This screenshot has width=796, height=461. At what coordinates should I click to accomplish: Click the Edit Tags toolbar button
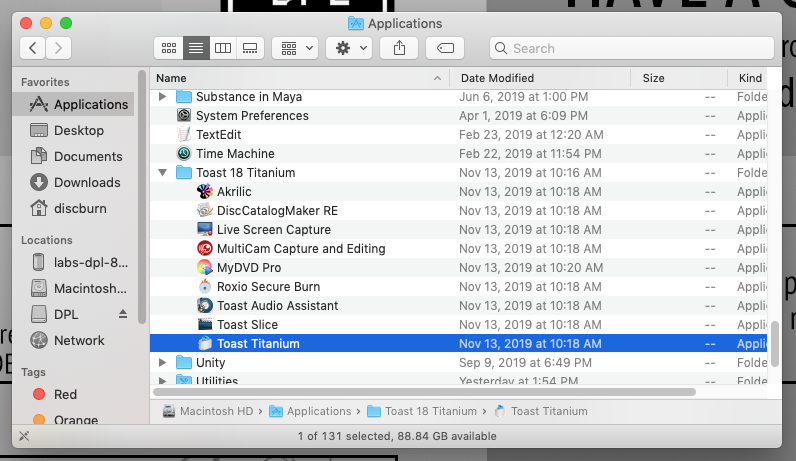tap(445, 48)
